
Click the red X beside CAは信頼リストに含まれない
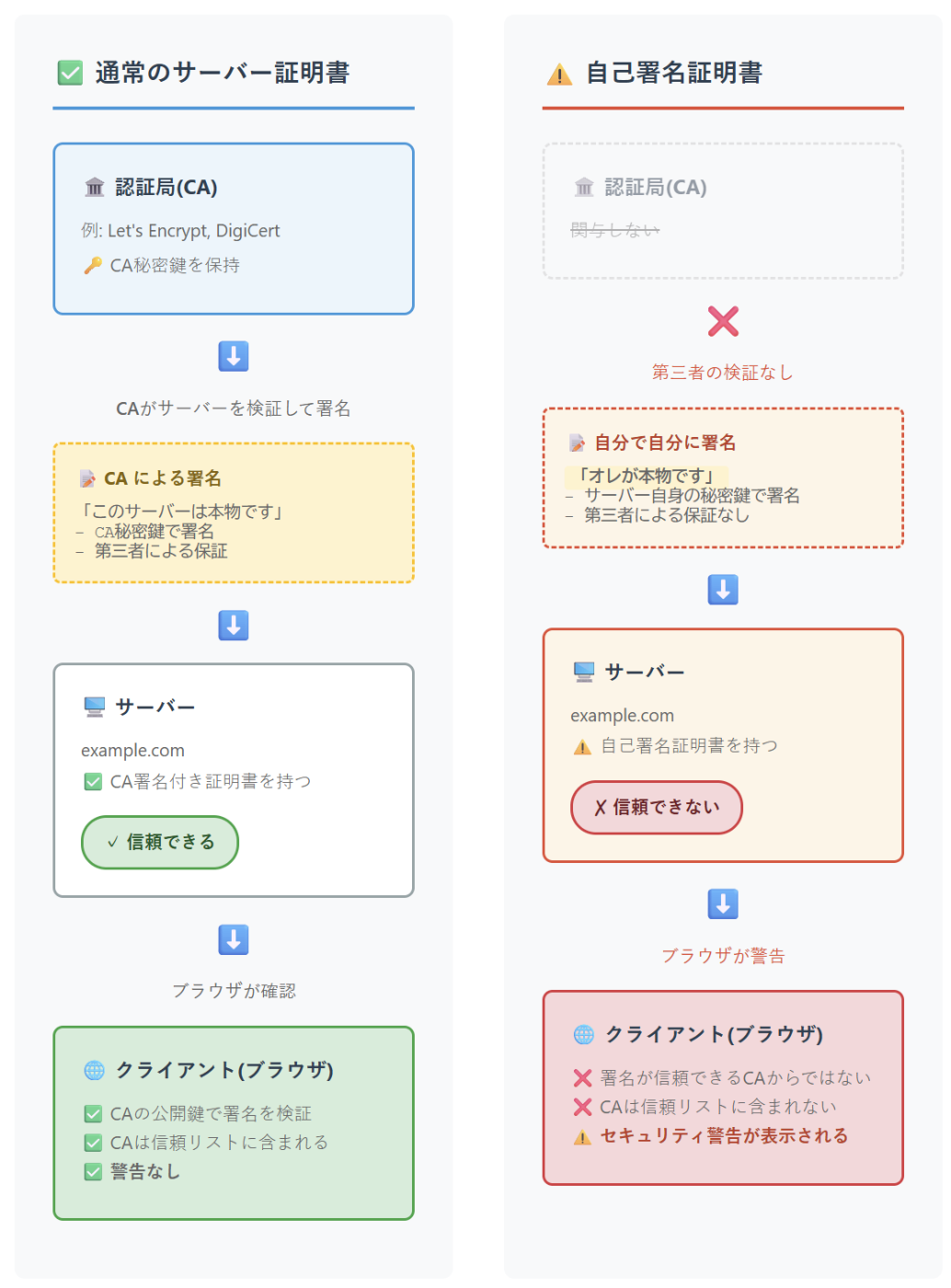coord(582,1107)
